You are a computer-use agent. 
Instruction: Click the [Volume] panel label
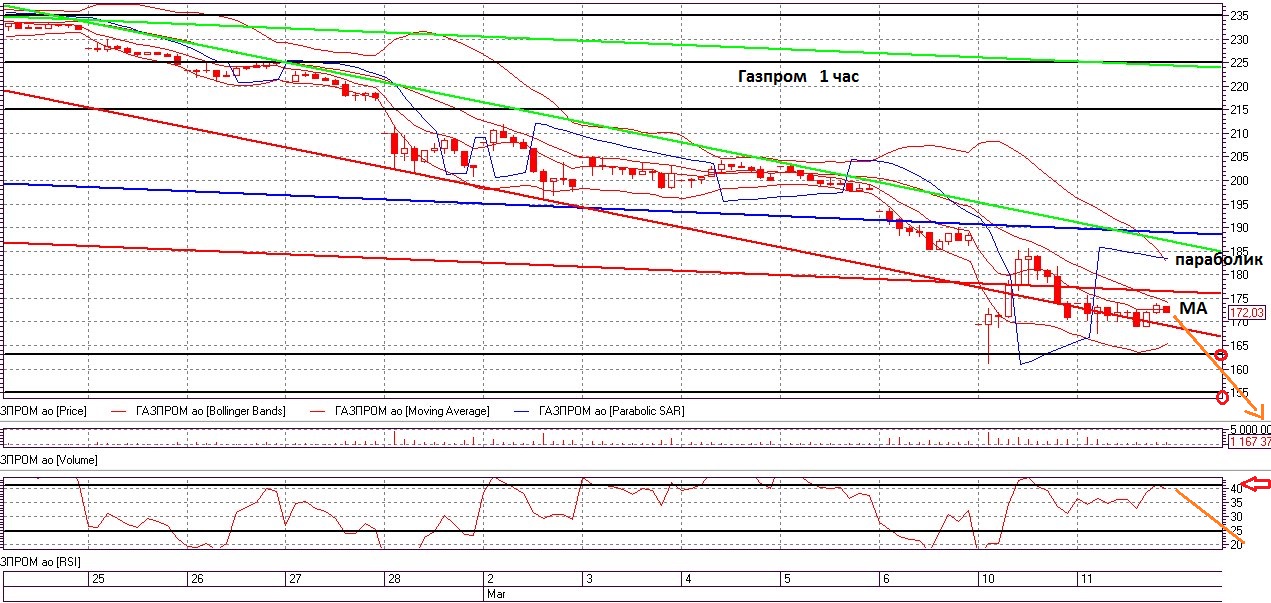click(48, 459)
